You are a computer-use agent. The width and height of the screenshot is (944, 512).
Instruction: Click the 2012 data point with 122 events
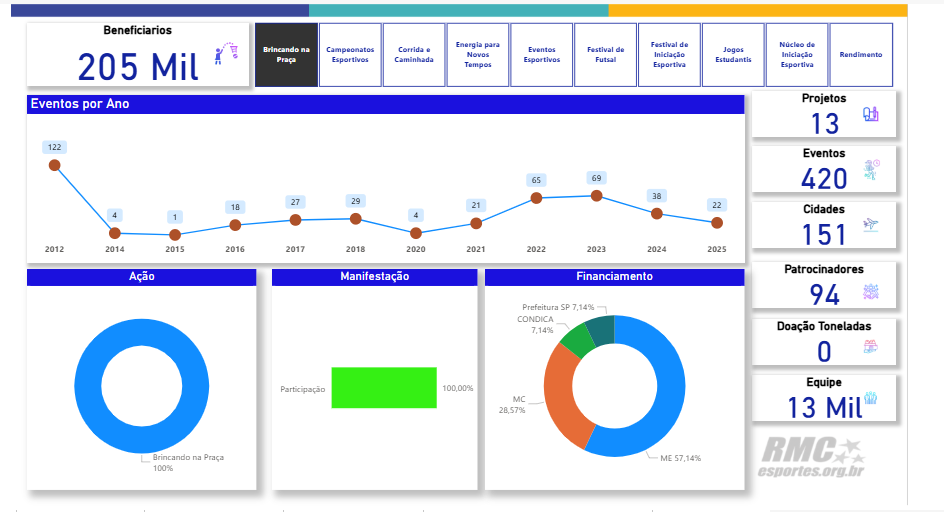tap(54, 165)
